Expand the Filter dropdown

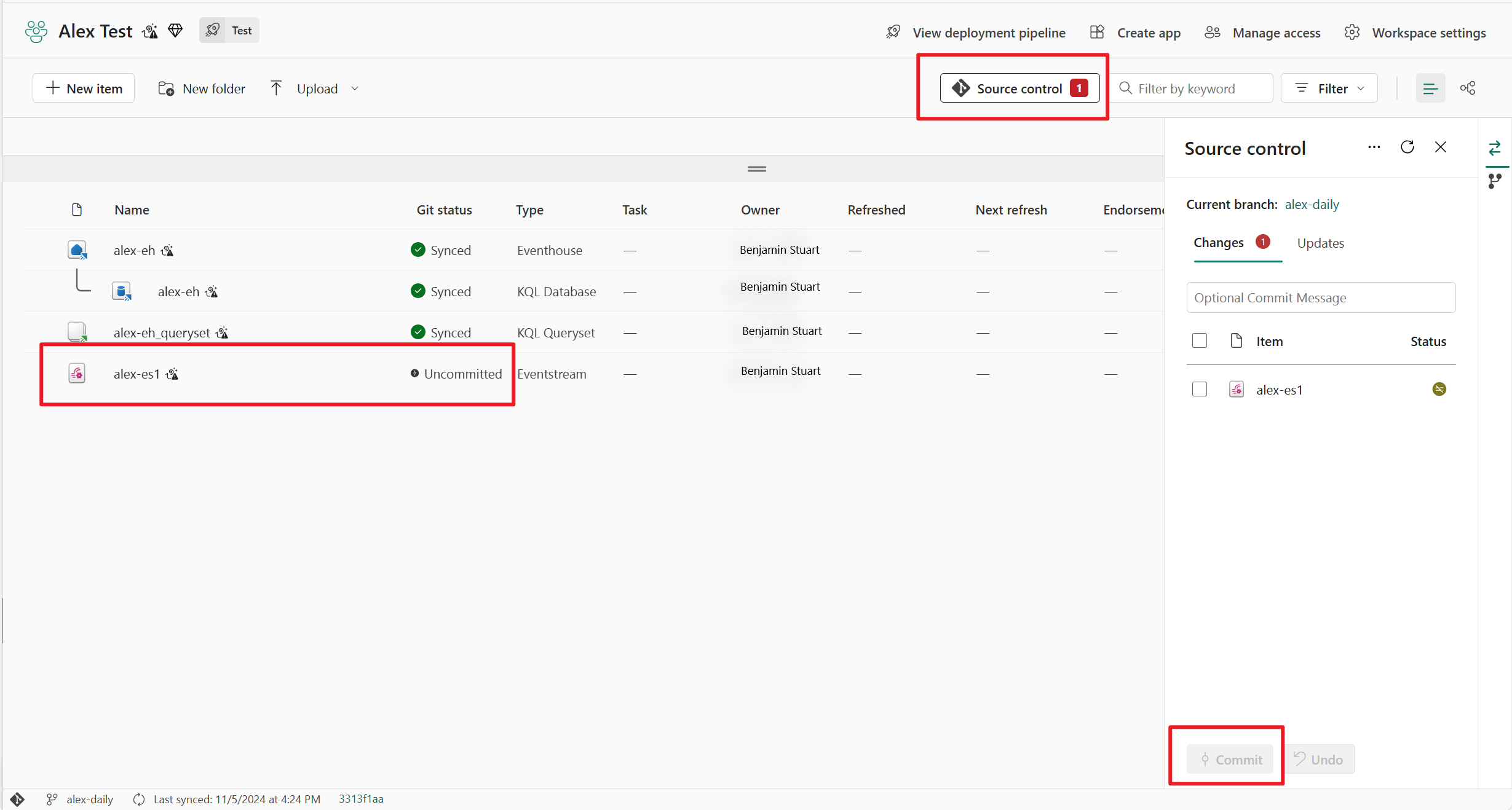1329,88
